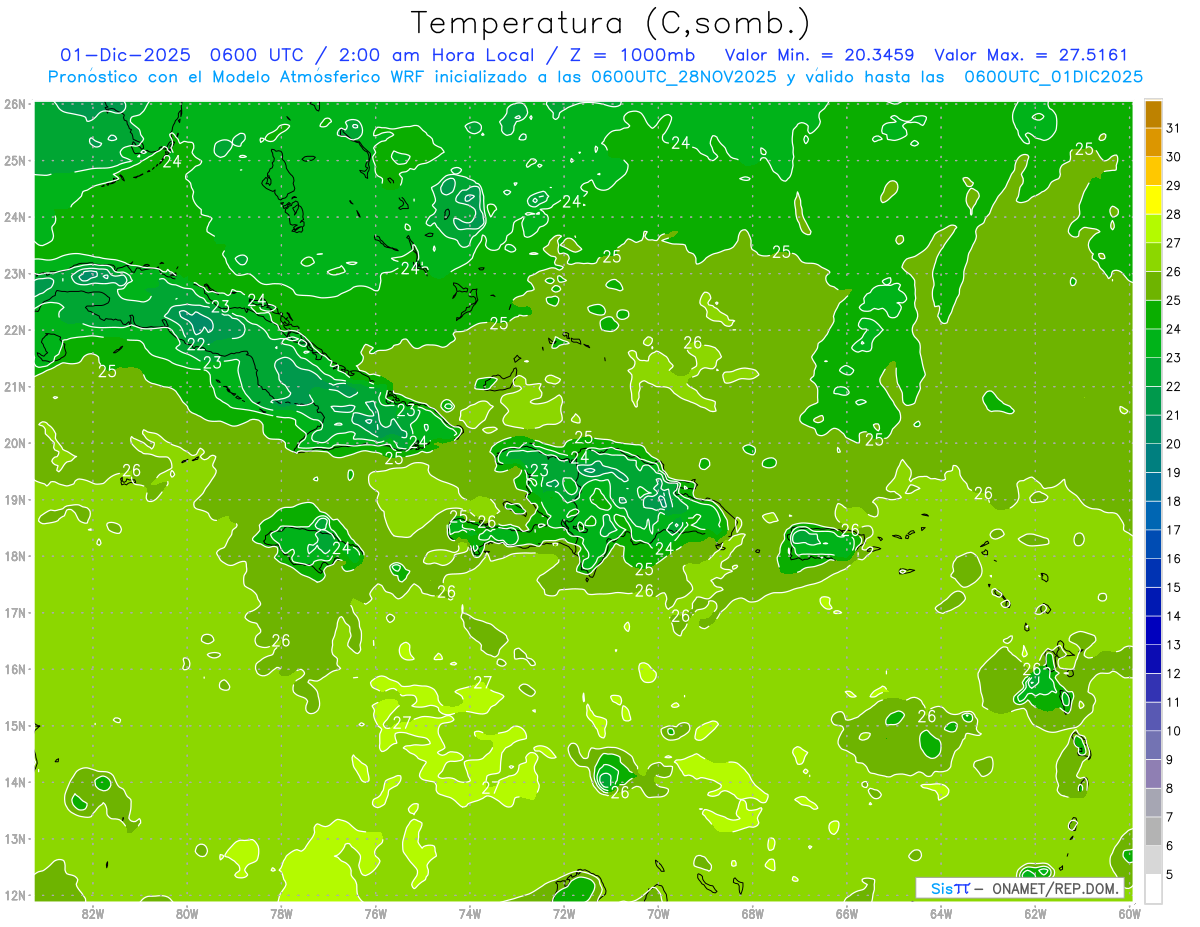Click the 66W longitude axis label
This screenshot has height=927, width=1200.
[x=847, y=913]
